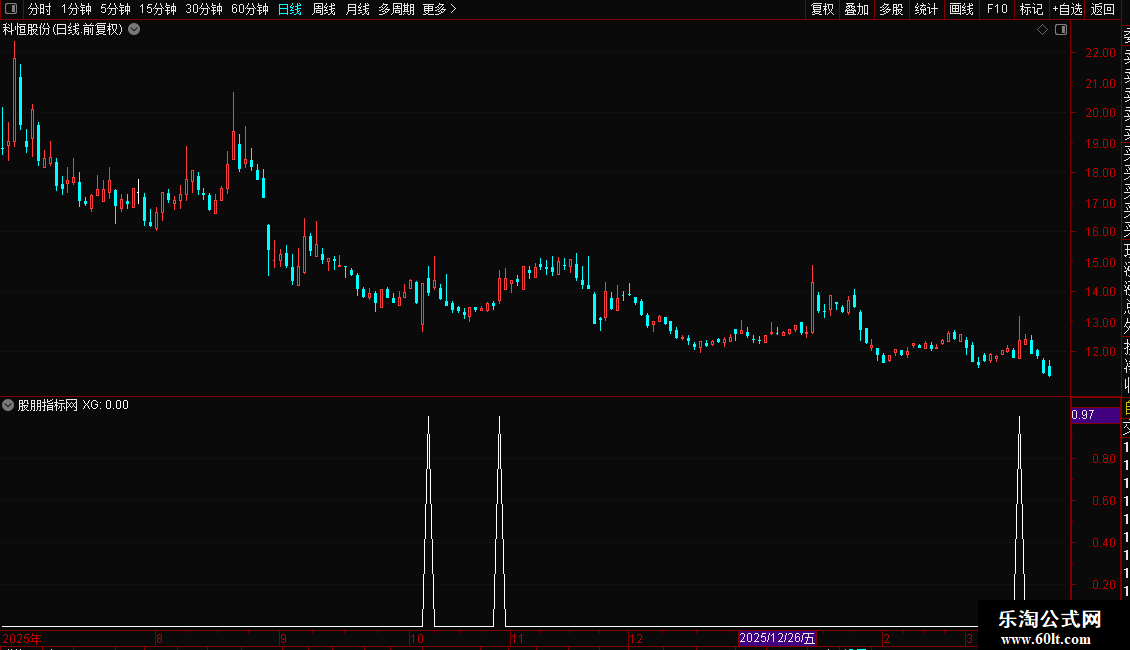
Task: Click the 0.97 indicator value tag
Action: (1095, 415)
